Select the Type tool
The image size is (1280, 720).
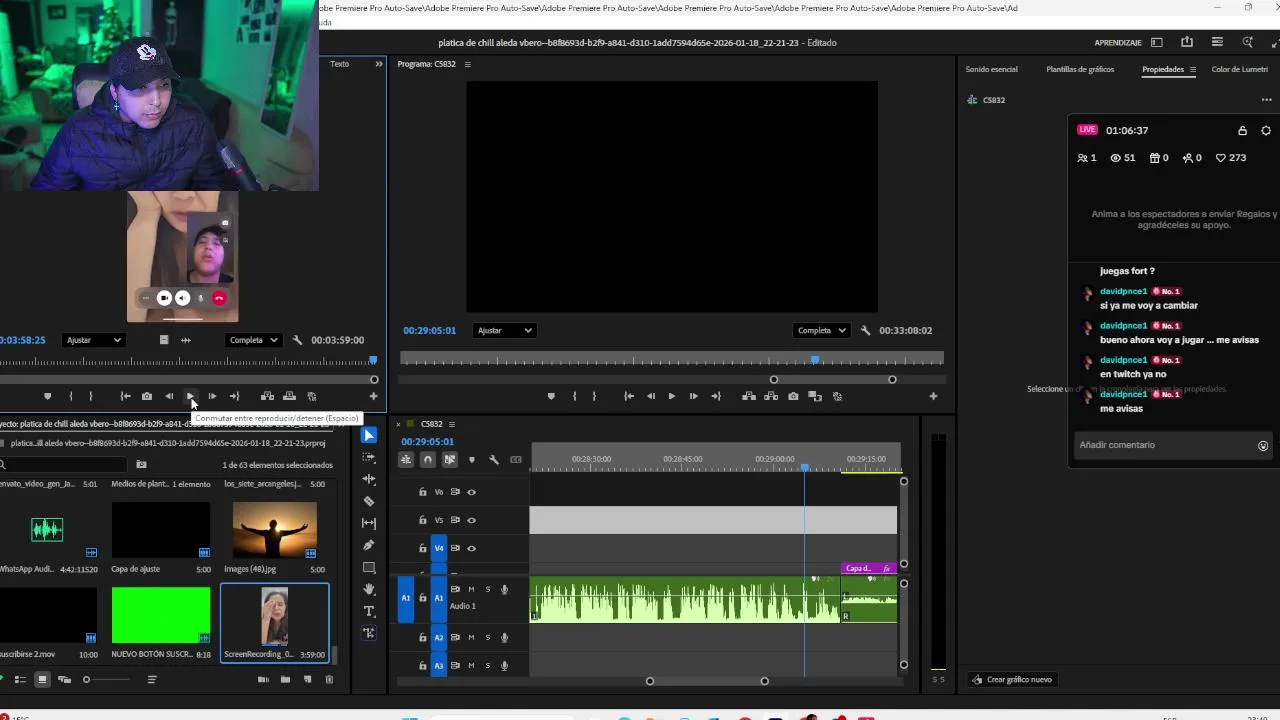point(369,611)
